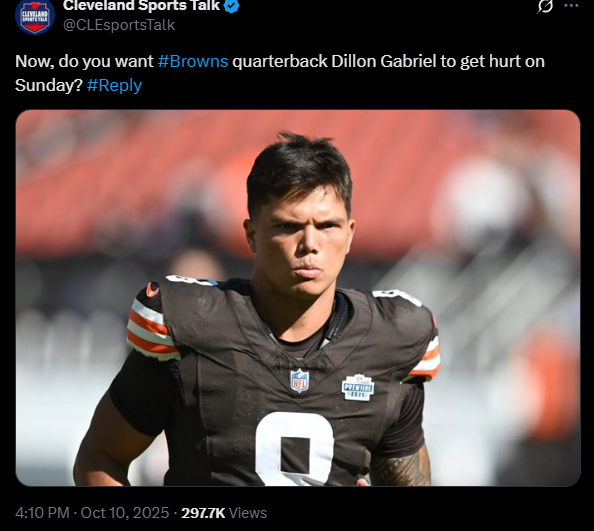Image resolution: width=594 pixels, height=531 pixels.
Task: Click the Premiere 2025 patch on jersey
Action: (x=358, y=387)
